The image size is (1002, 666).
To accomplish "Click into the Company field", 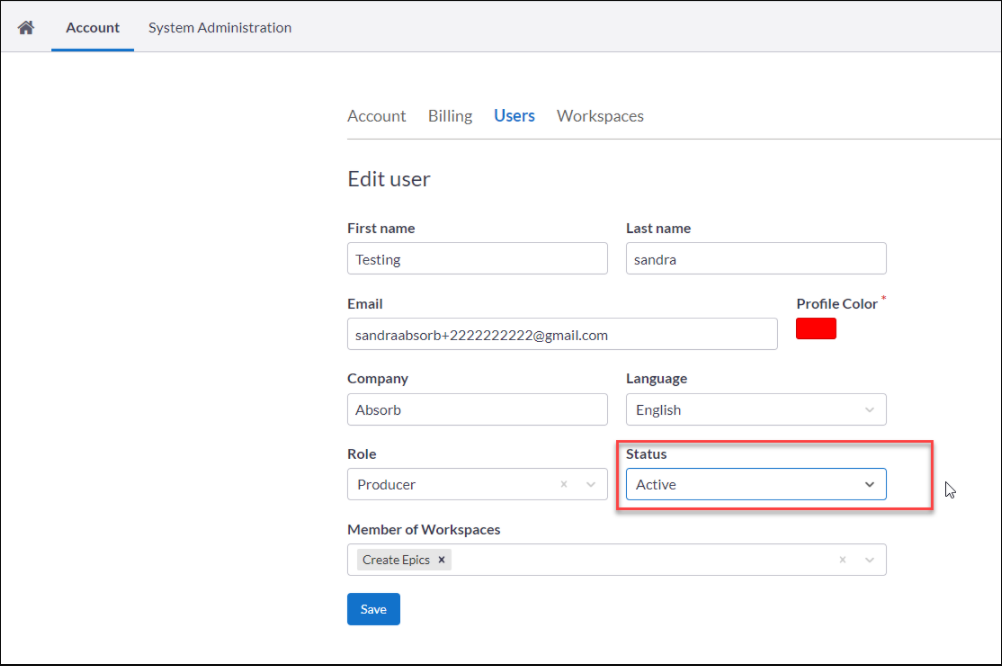I will pos(477,410).
